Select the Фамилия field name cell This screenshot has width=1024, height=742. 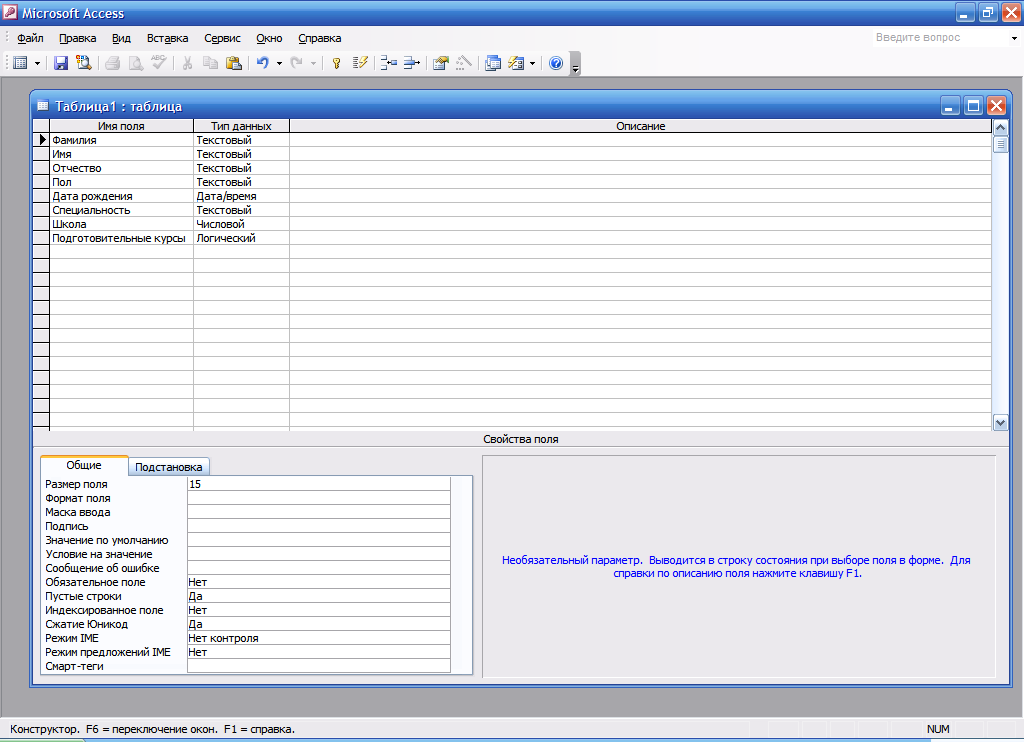click(121, 140)
